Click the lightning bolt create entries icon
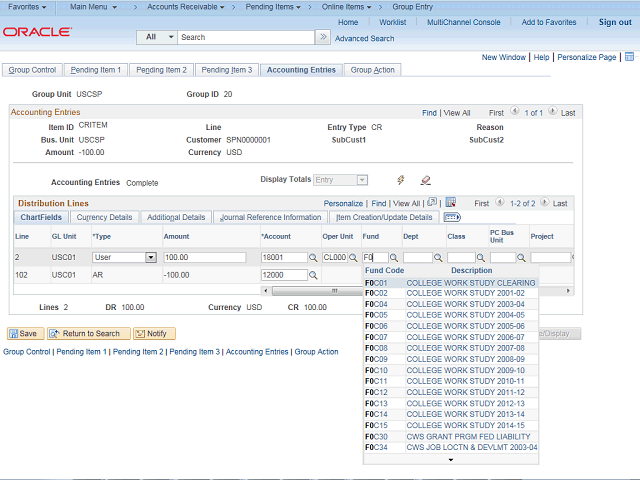 point(401,180)
